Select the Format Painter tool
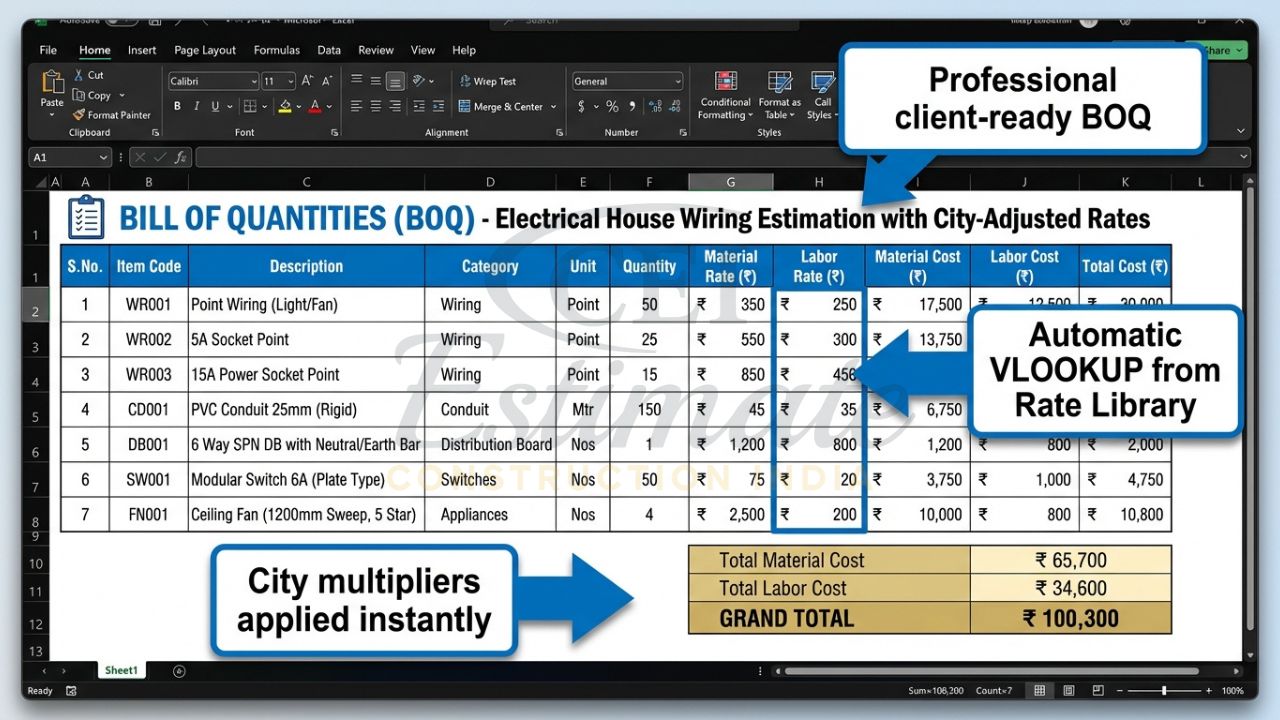The height and width of the screenshot is (720, 1280). tap(111, 114)
